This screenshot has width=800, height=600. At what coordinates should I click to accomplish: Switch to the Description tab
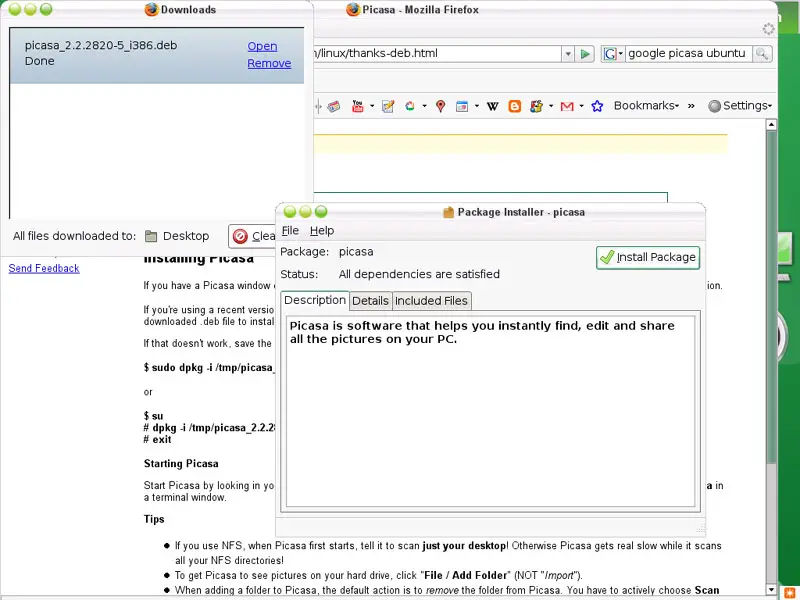(315, 300)
